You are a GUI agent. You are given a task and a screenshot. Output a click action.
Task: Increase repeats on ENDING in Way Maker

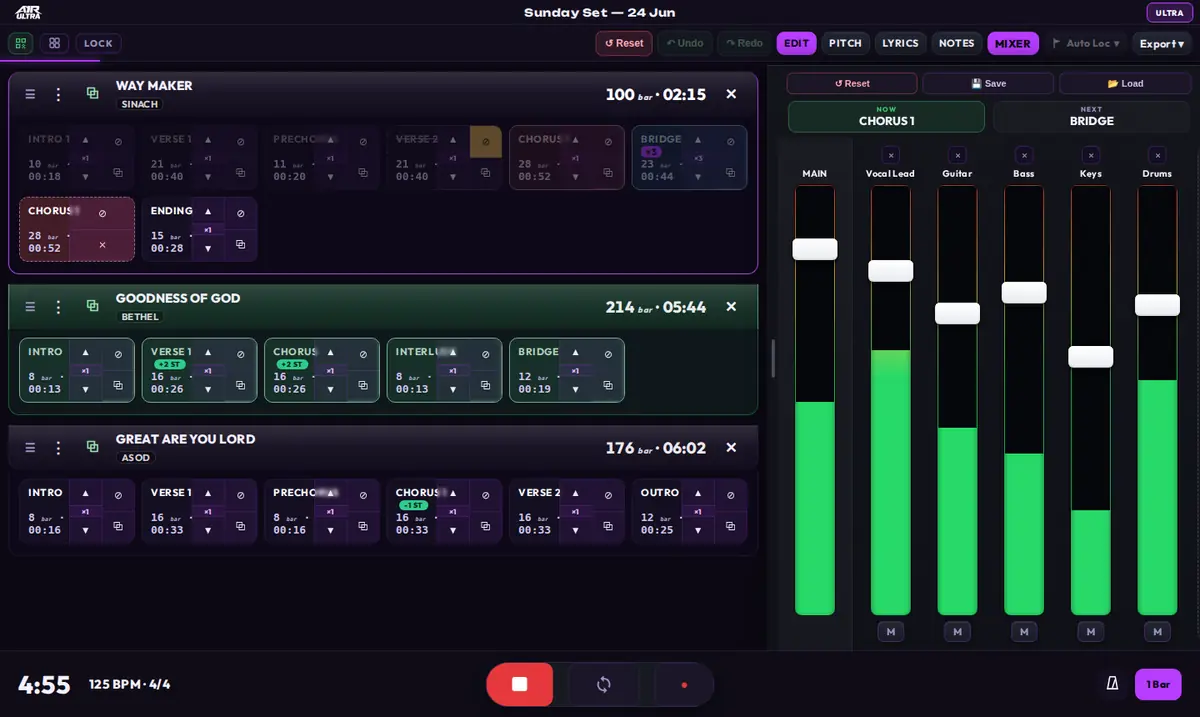coord(208,211)
